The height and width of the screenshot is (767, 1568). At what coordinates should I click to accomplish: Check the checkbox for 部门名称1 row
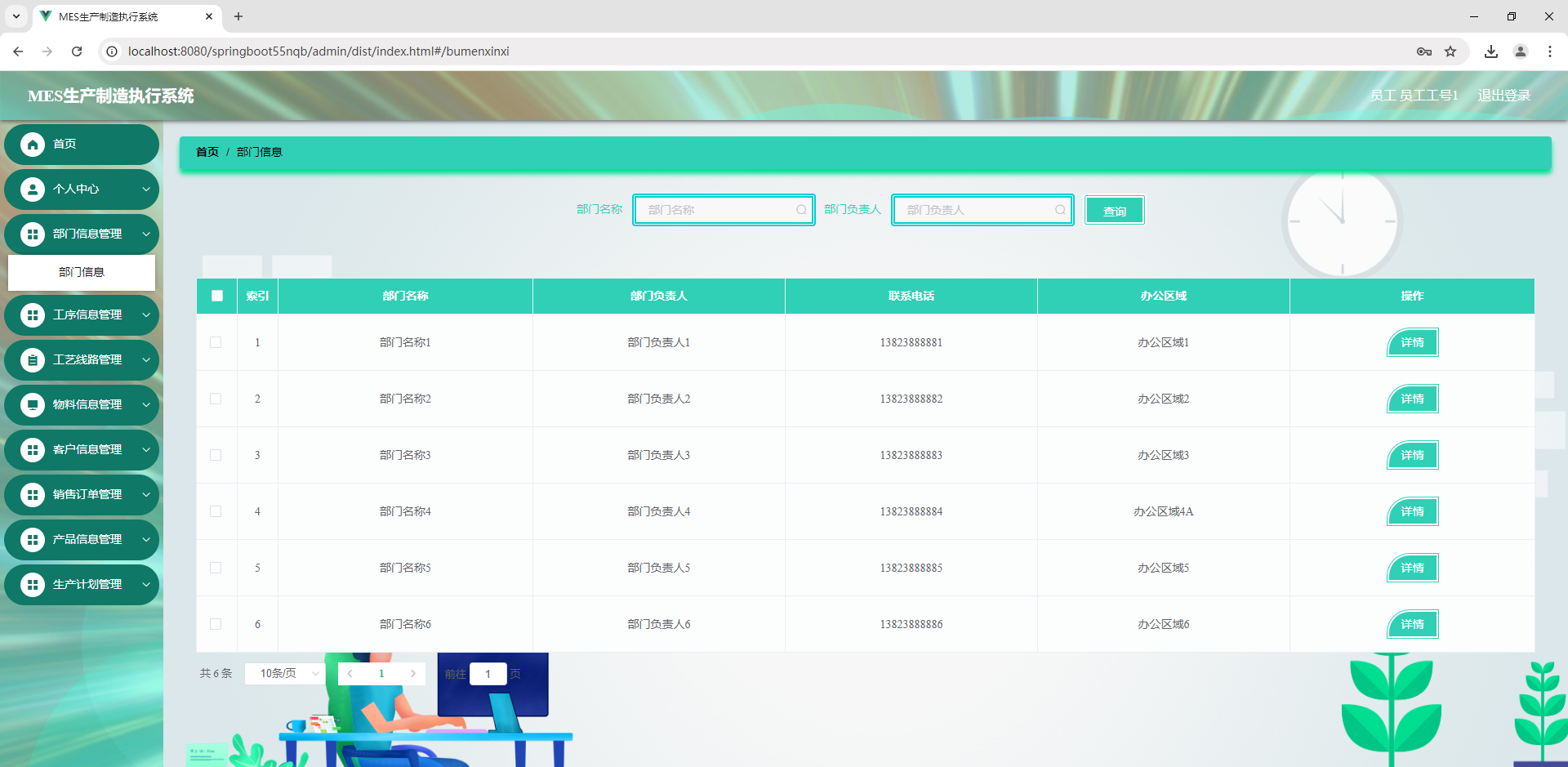[x=216, y=342]
